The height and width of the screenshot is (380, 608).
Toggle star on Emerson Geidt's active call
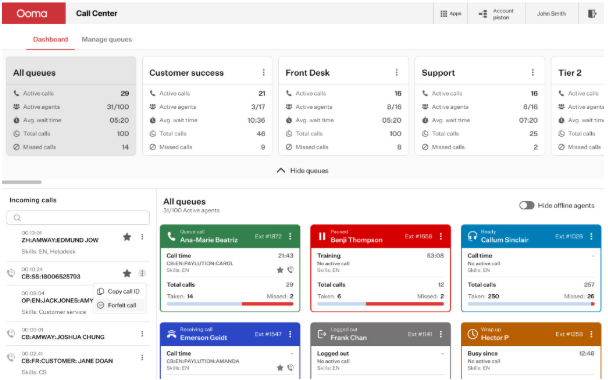pos(280,368)
